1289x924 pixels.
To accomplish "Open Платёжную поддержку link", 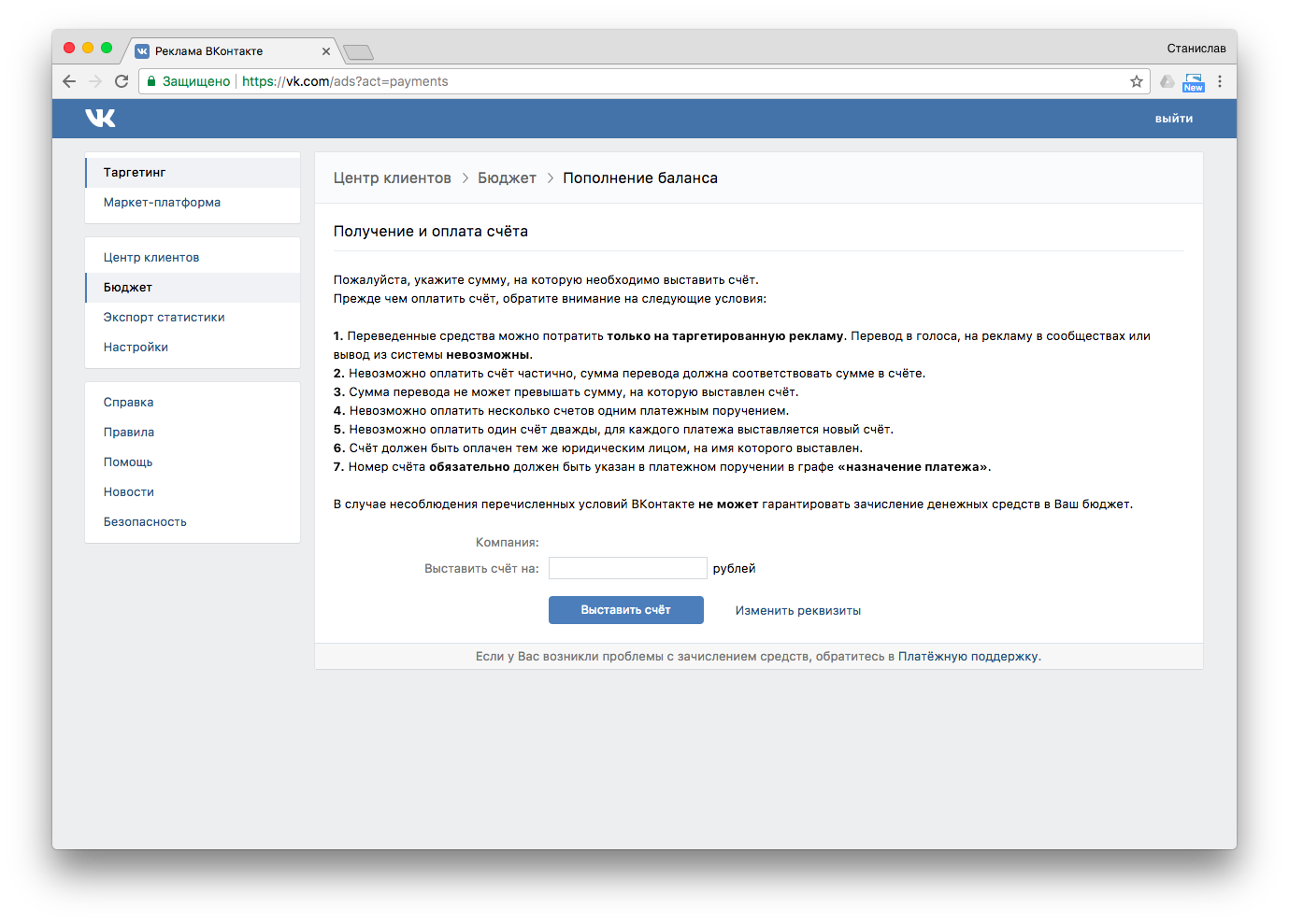I will (968, 657).
